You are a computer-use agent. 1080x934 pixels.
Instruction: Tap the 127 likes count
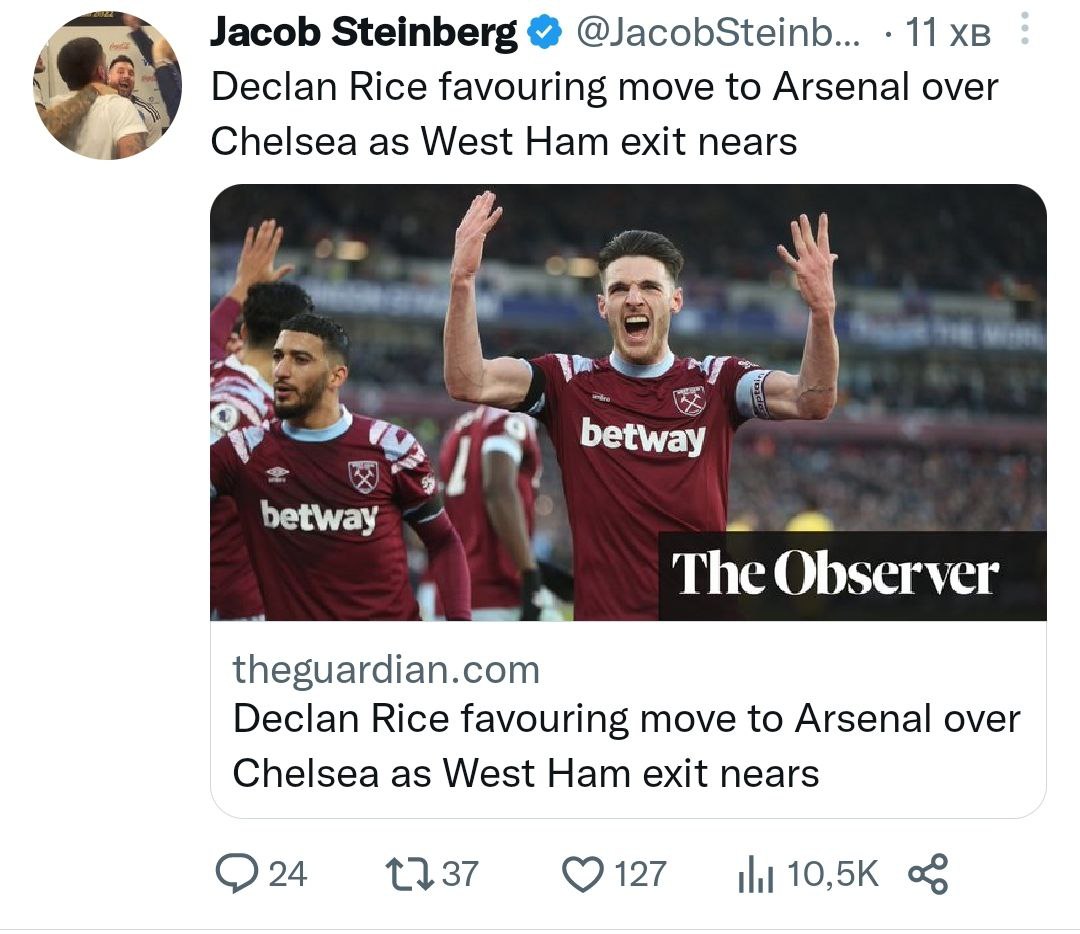pos(640,875)
